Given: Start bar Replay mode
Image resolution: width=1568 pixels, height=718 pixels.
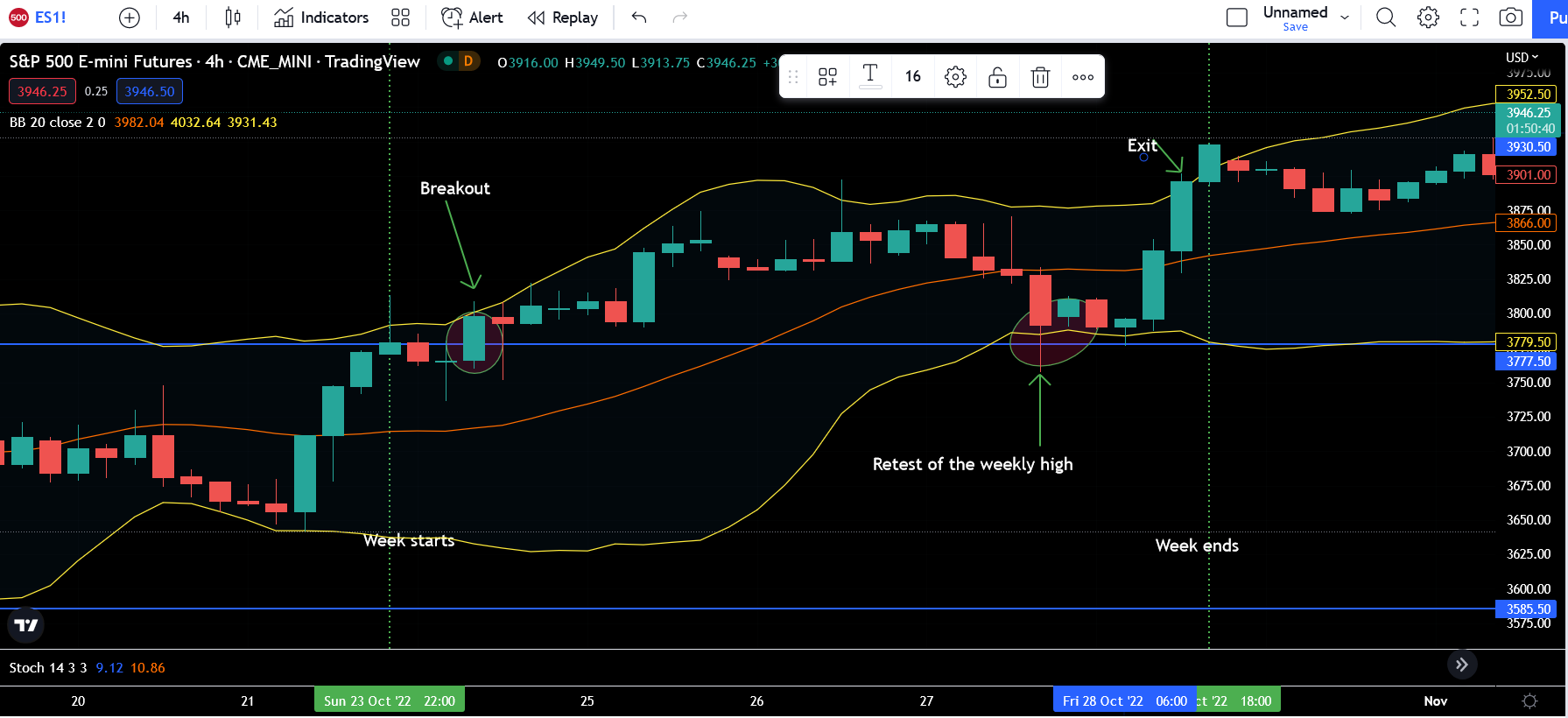Looking at the screenshot, I should pyautogui.click(x=563, y=18).
